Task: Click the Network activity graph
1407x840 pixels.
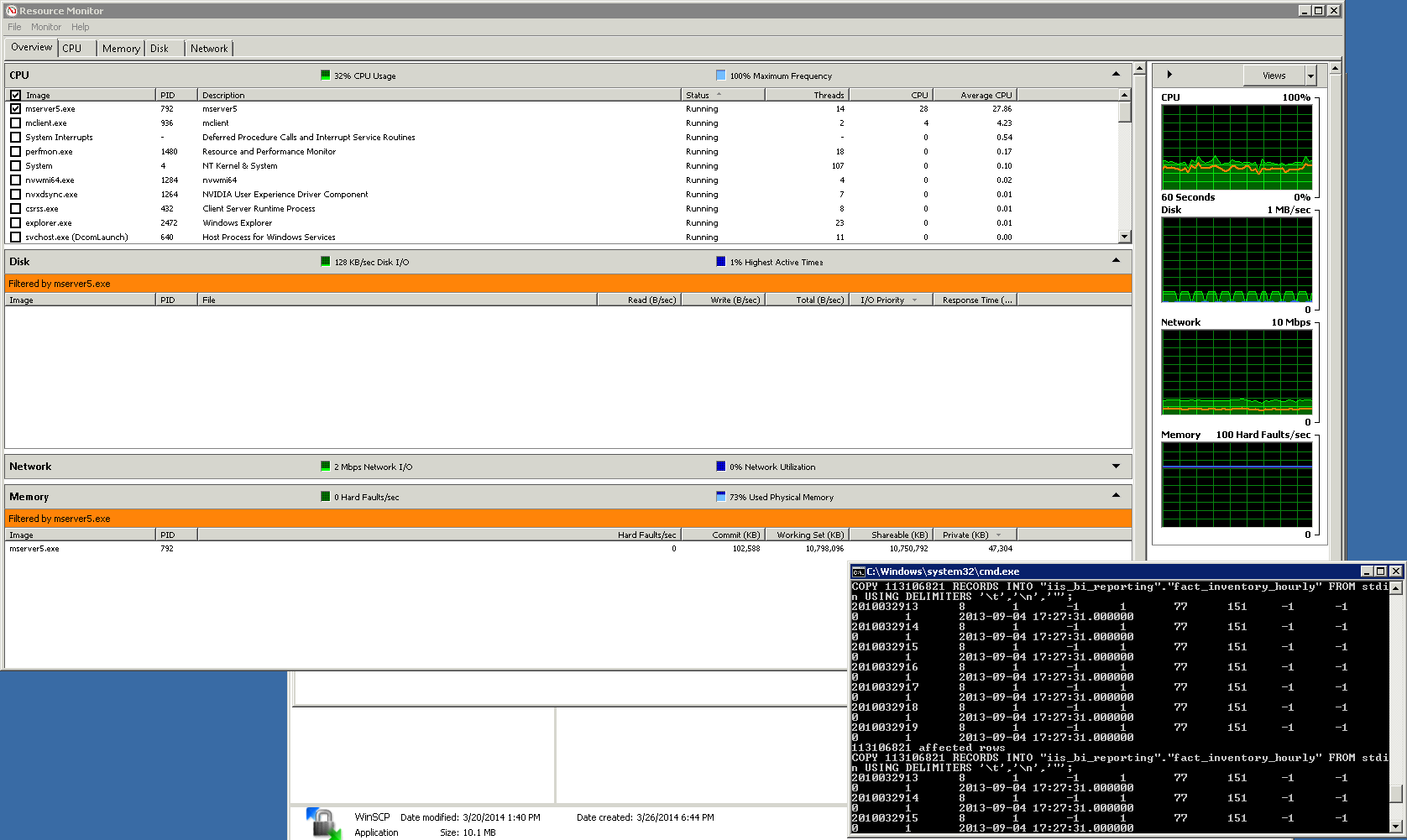Action: tap(1237, 372)
